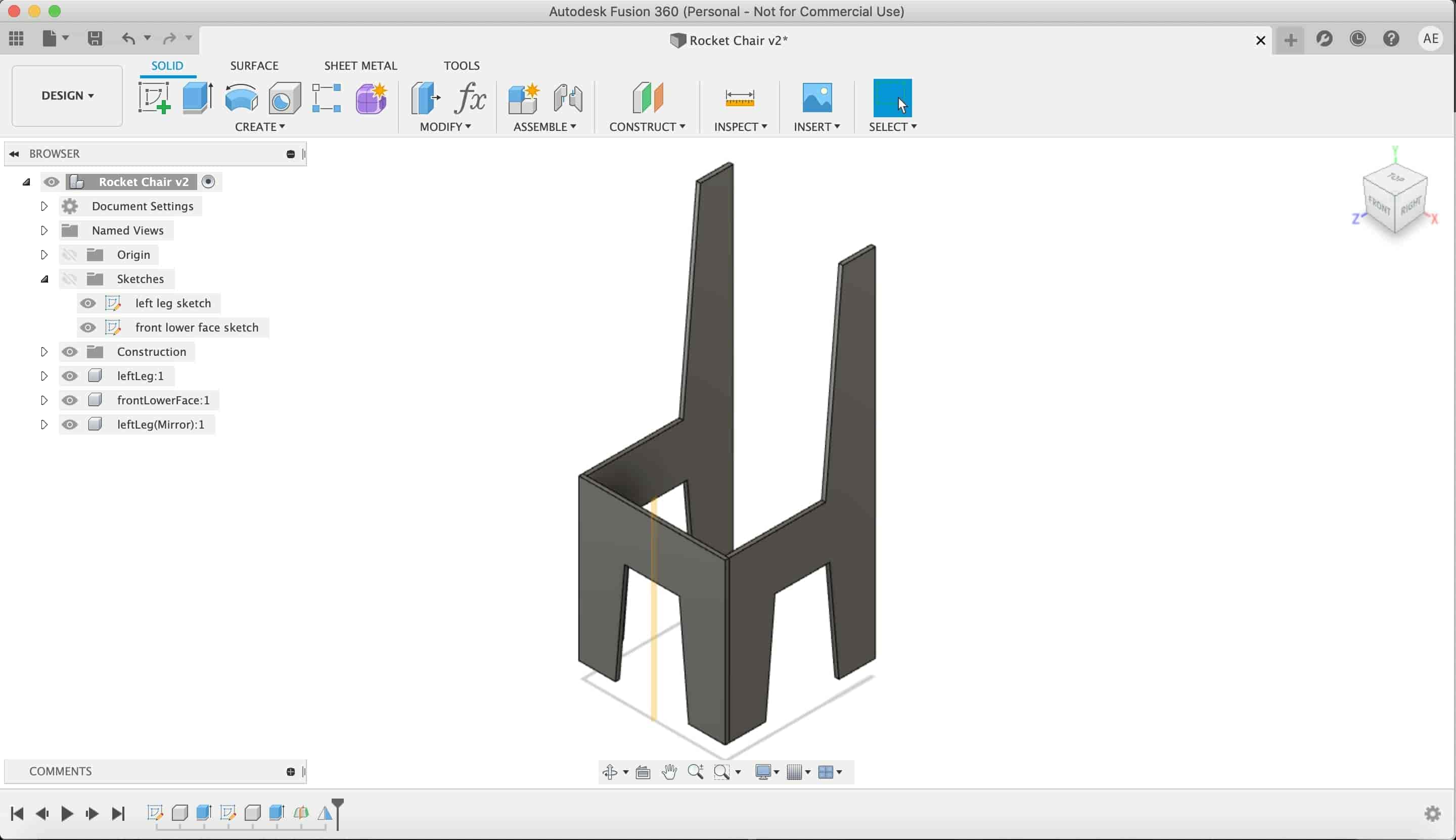Click the Save icon

click(95, 38)
